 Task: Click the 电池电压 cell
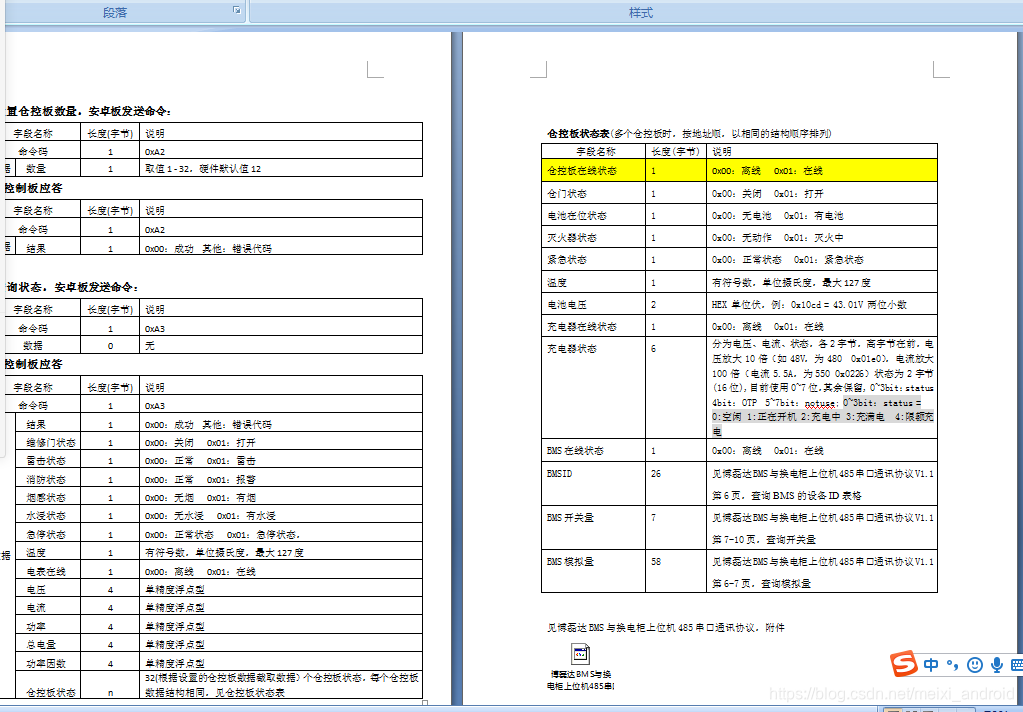pyautogui.click(x=593, y=304)
